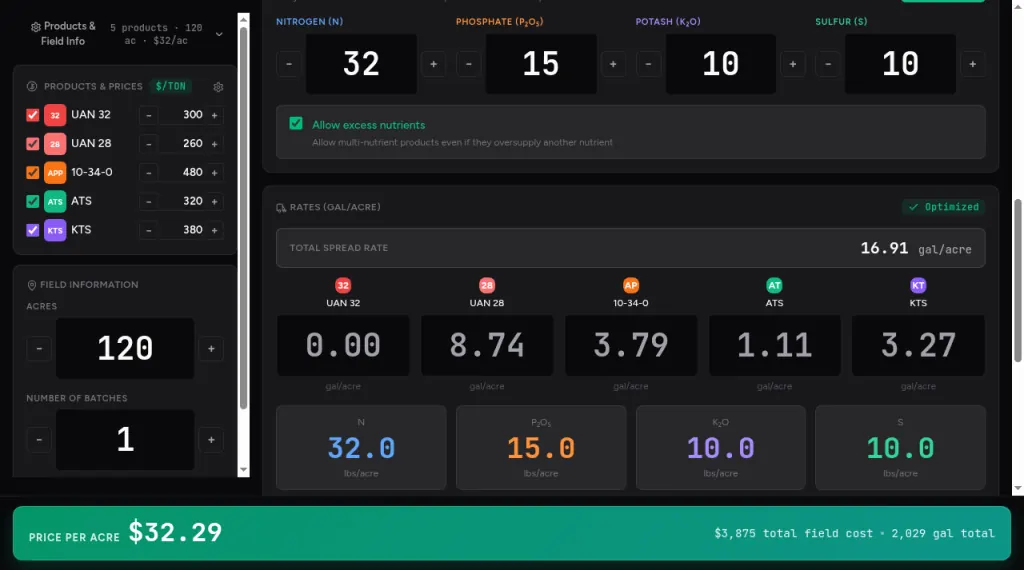Increase Nitrogen target with plus
The image size is (1024, 570).
click(434, 64)
